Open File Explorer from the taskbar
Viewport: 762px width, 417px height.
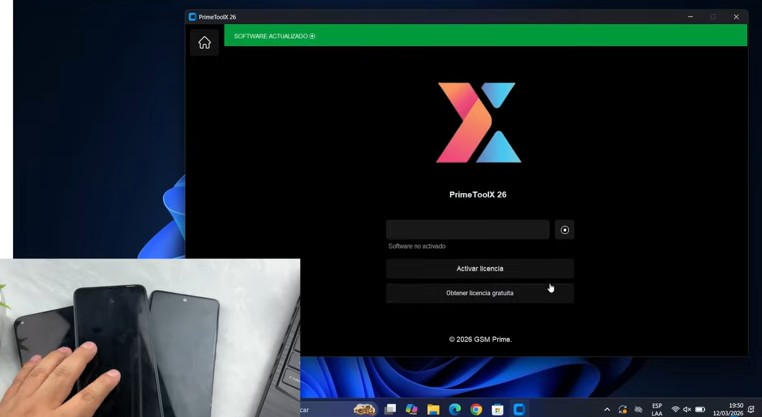pos(433,409)
